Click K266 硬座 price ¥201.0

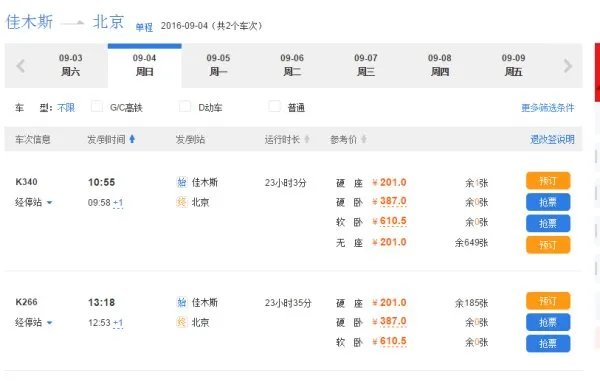point(389,302)
